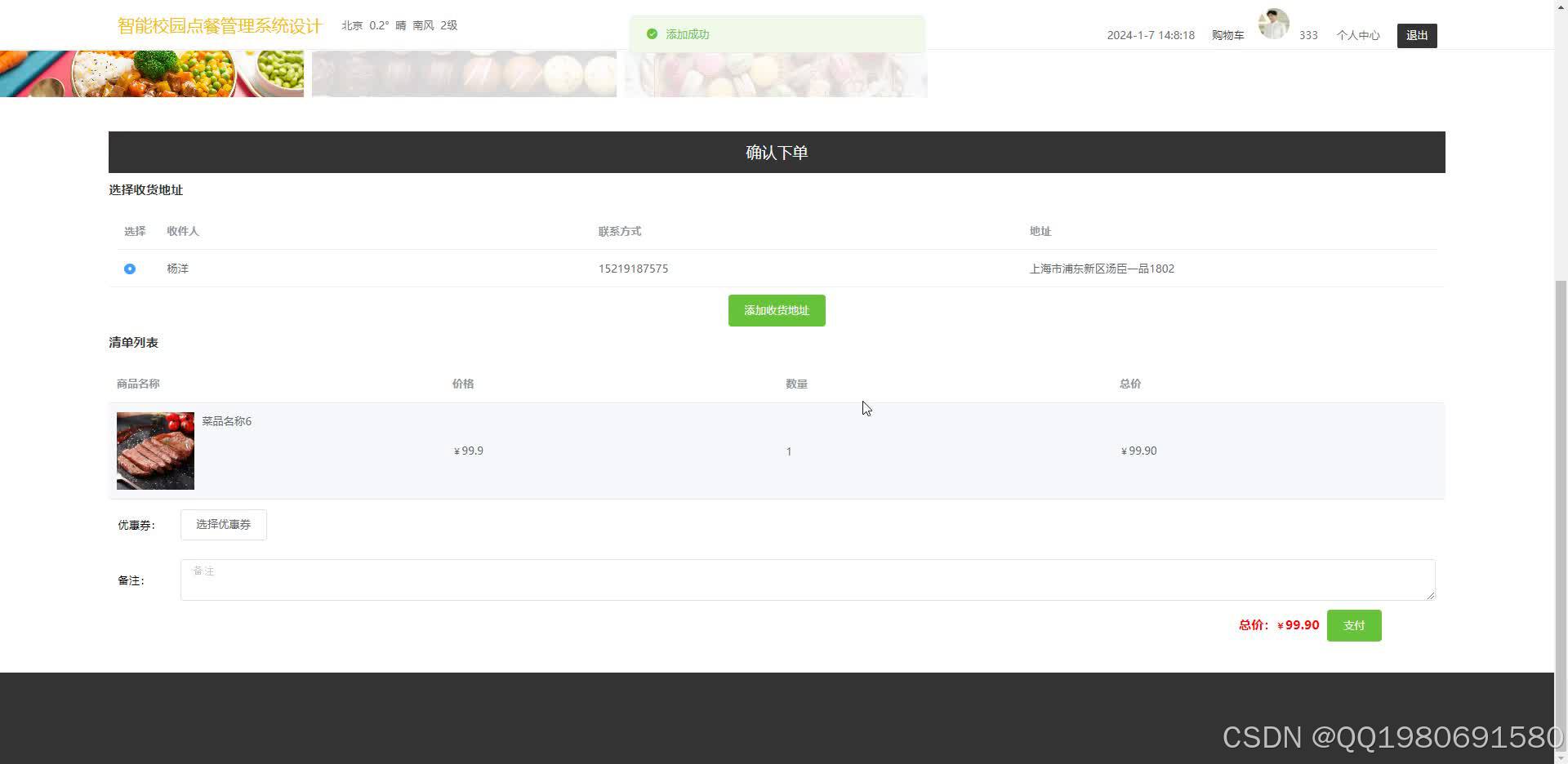Click phone number 15219187575
1568x764 pixels.
point(633,269)
